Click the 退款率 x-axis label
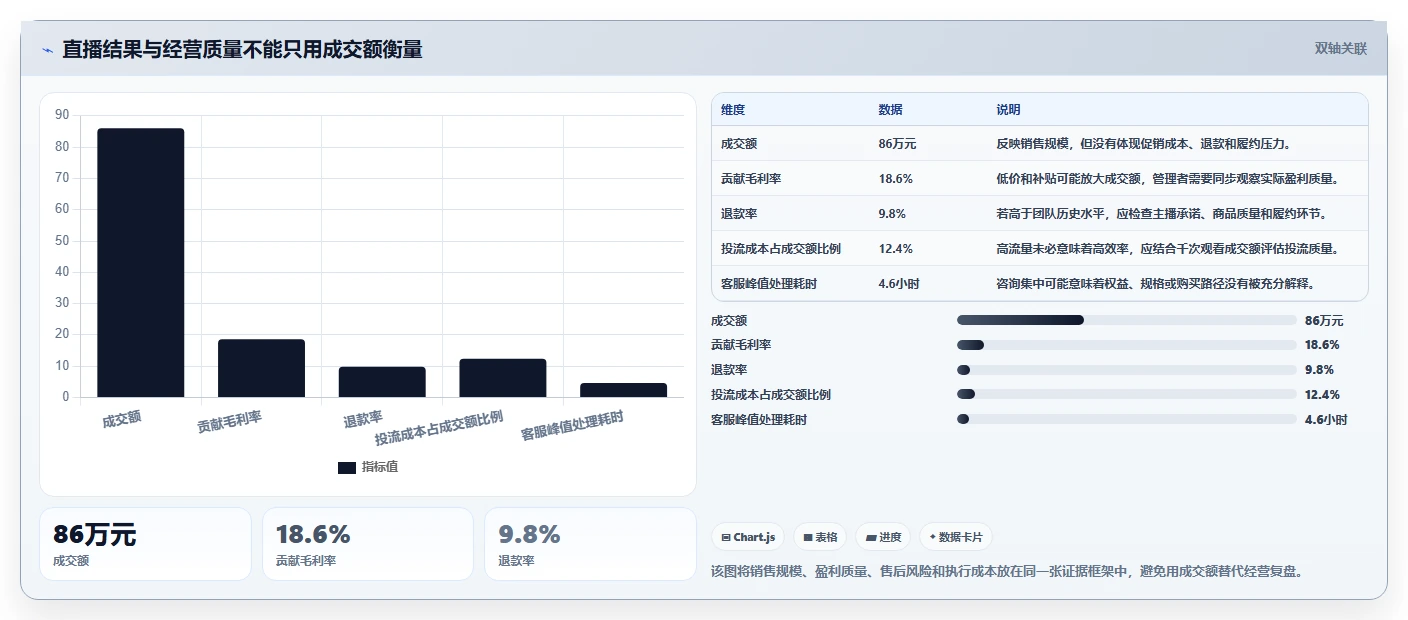Viewport: 1408px width, 620px height. [363, 419]
